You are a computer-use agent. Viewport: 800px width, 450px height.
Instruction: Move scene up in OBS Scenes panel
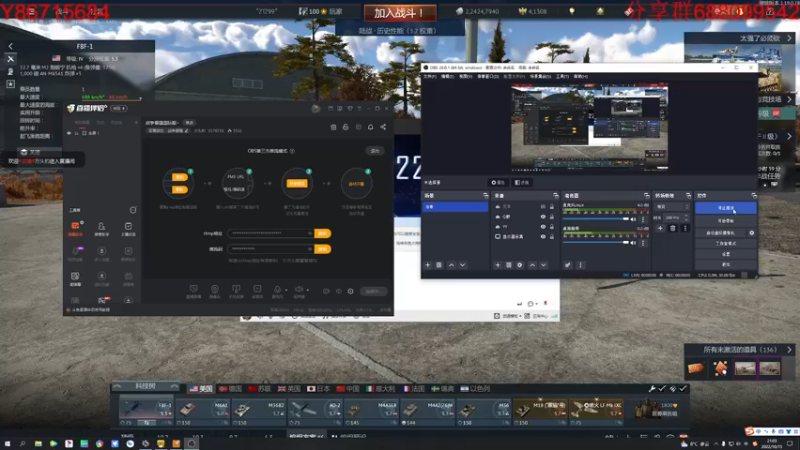[x=451, y=265]
